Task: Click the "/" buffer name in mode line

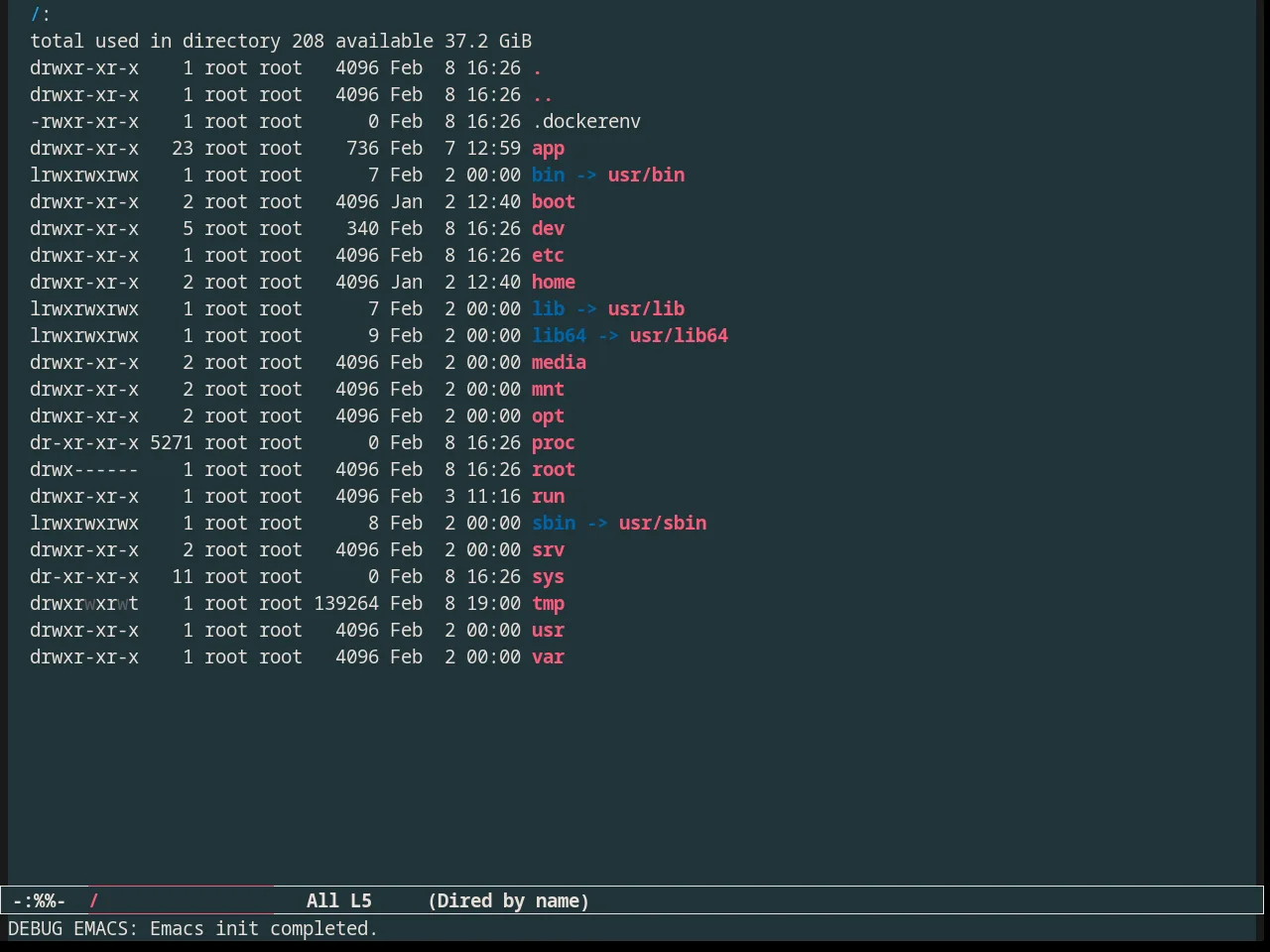Action: [94, 901]
